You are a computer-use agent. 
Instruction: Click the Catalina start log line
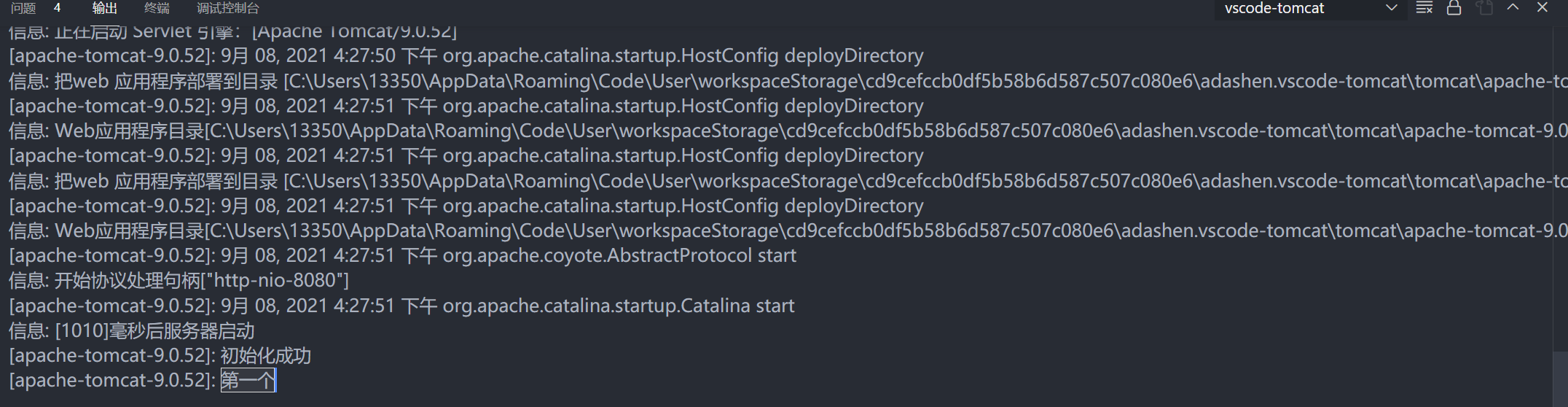click(401, 306)
